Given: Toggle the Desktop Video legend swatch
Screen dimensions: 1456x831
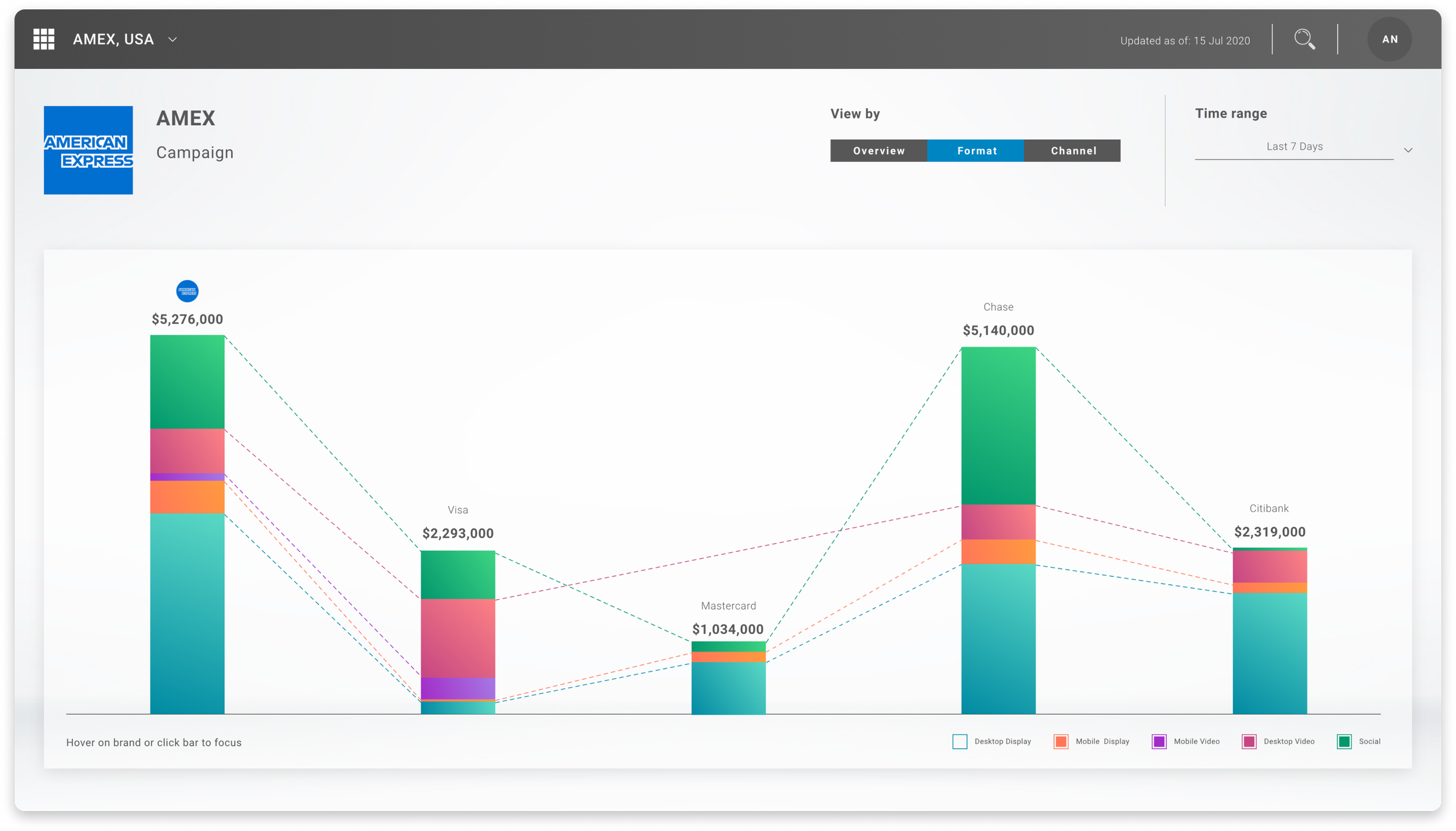Looking at the screenshot, I should pos(1249,741).
